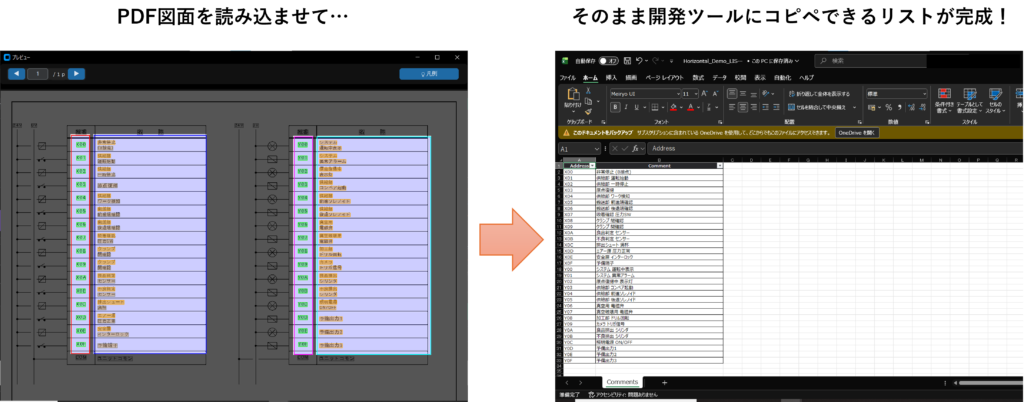Go to next page in preview window

pos(76,74)
